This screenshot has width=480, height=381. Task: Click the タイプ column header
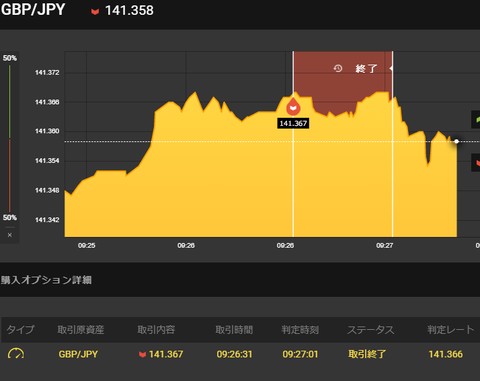click(20, 330)
